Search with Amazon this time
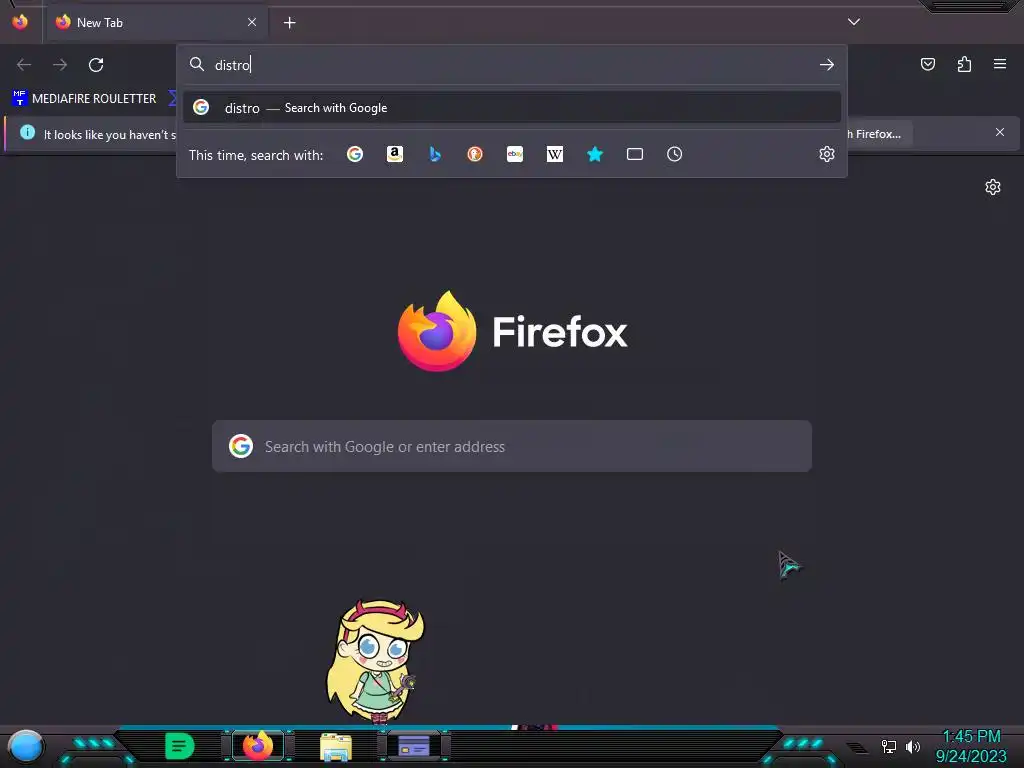 coord(394,154)
